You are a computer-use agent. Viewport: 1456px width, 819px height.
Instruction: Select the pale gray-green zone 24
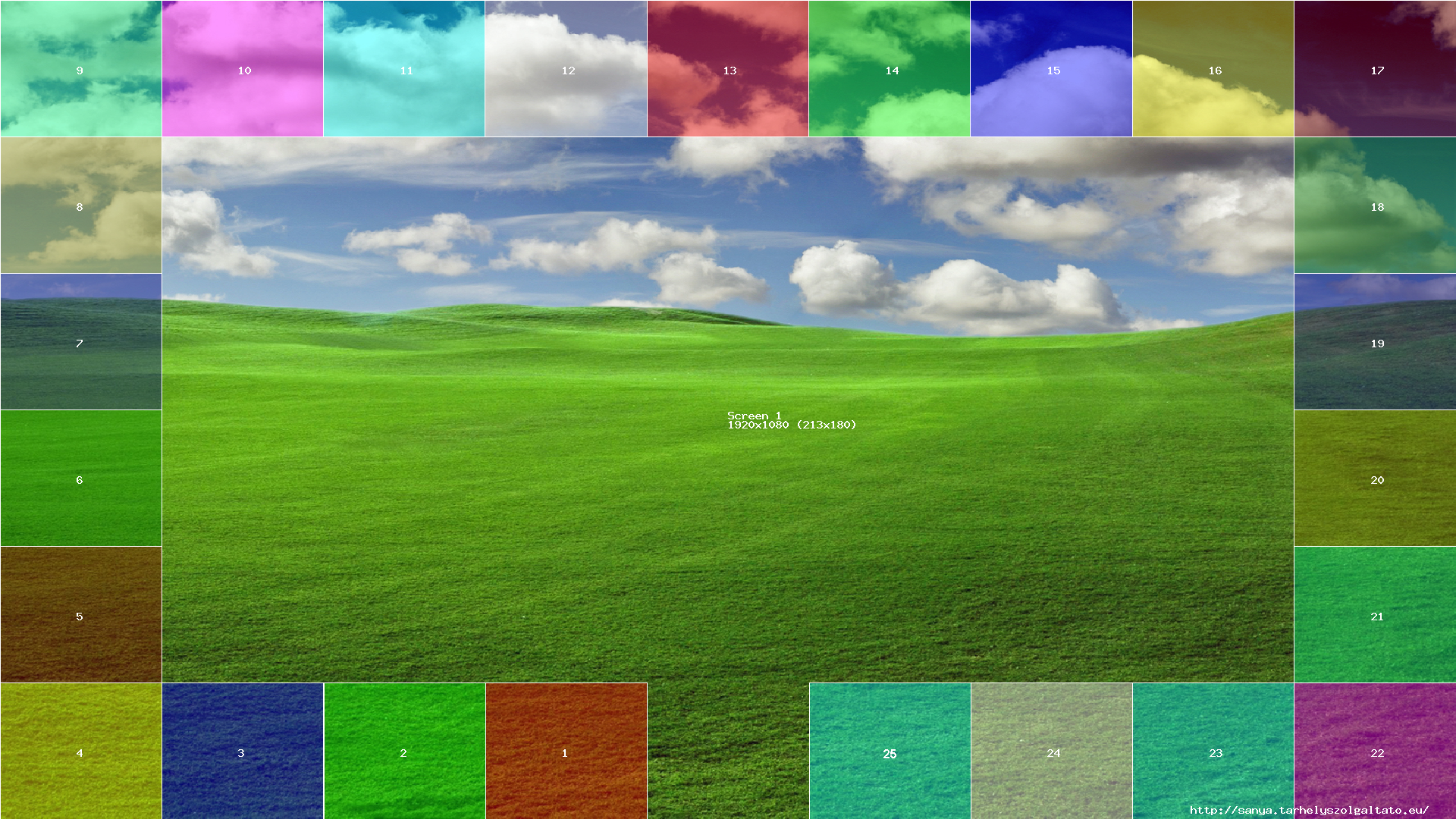(1052, 752)
